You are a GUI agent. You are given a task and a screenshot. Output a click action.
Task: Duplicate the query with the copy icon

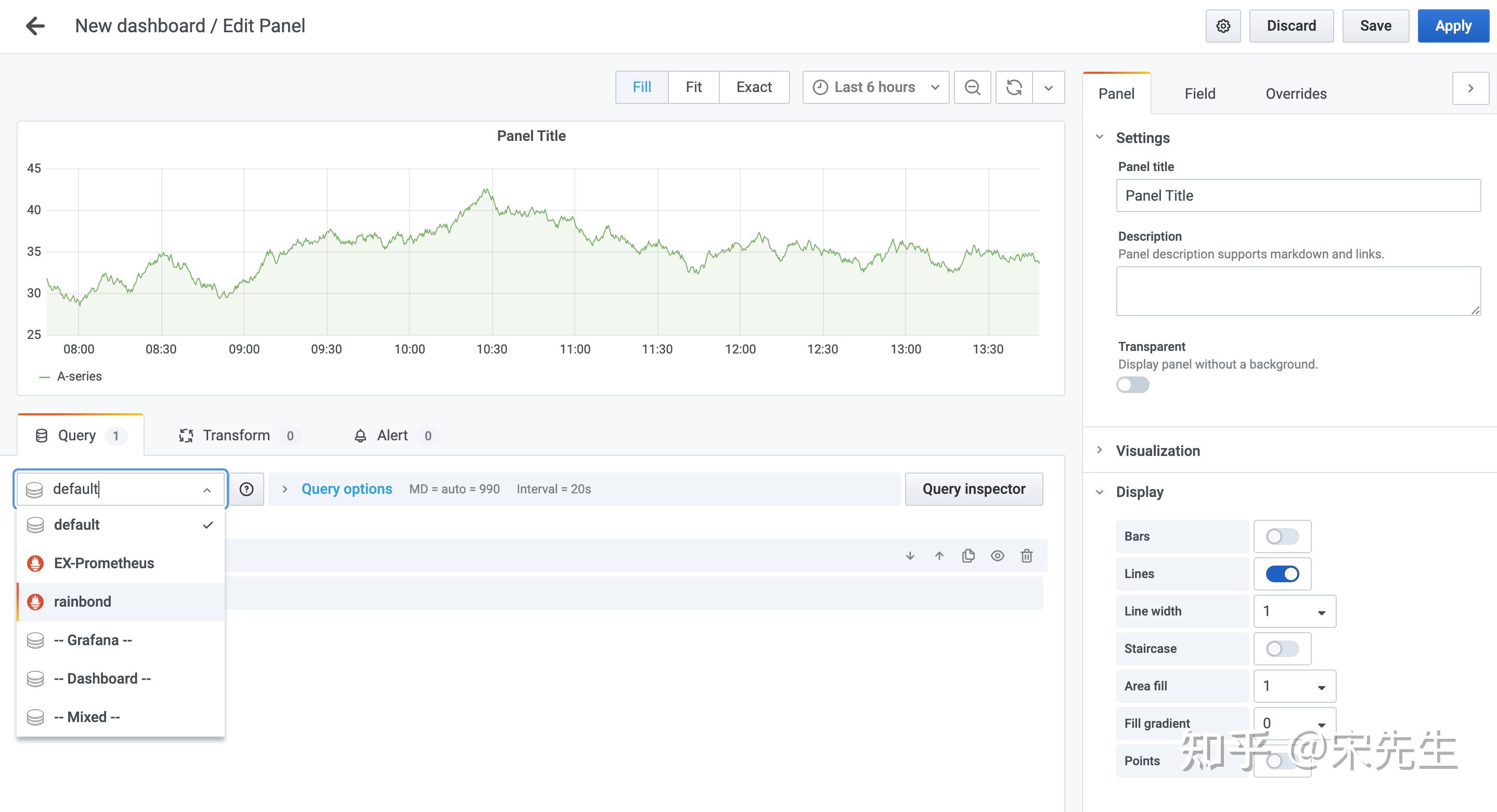click(967, 555)
